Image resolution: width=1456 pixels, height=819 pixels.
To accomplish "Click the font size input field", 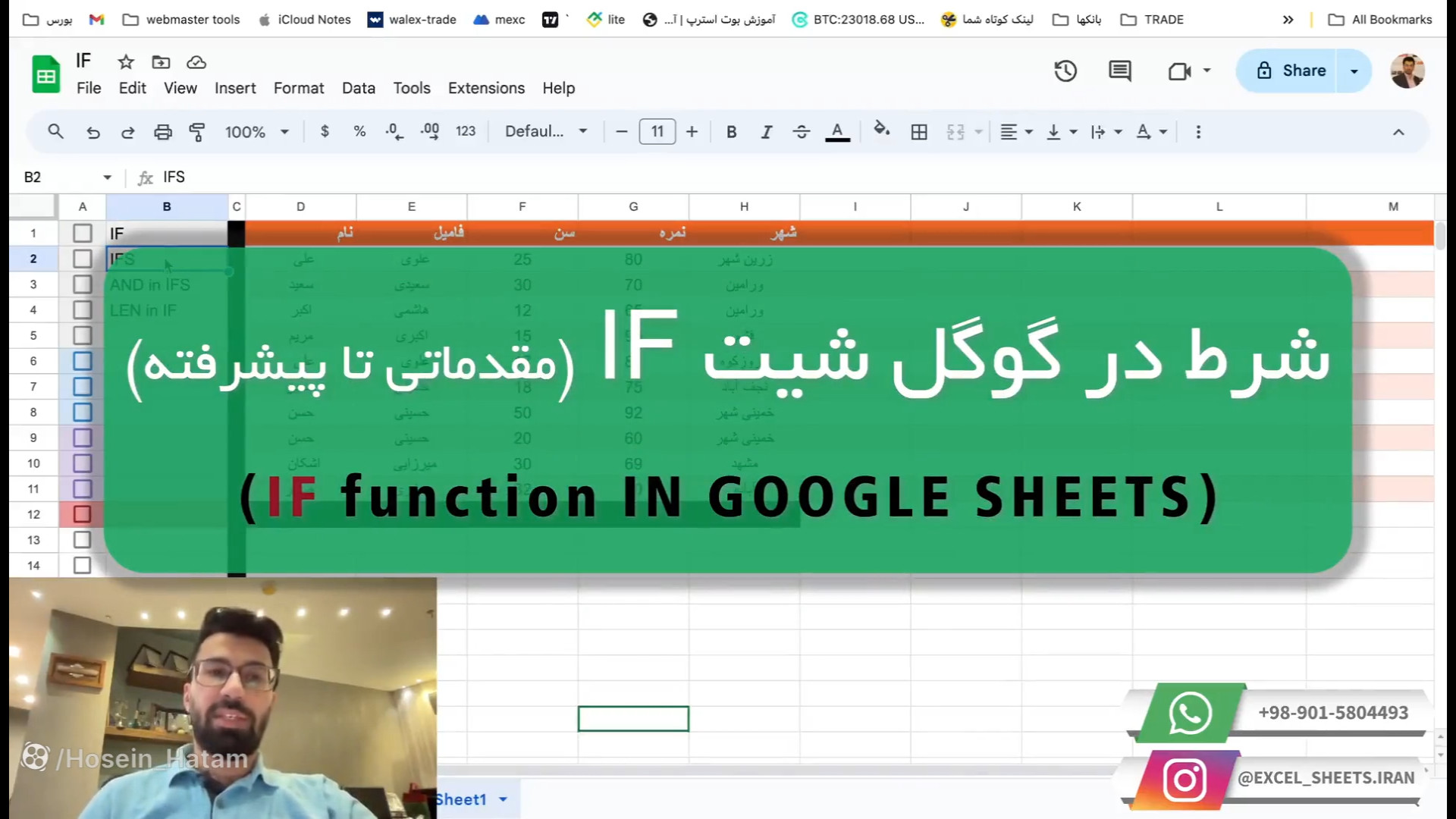I will [x=657, y=132].
